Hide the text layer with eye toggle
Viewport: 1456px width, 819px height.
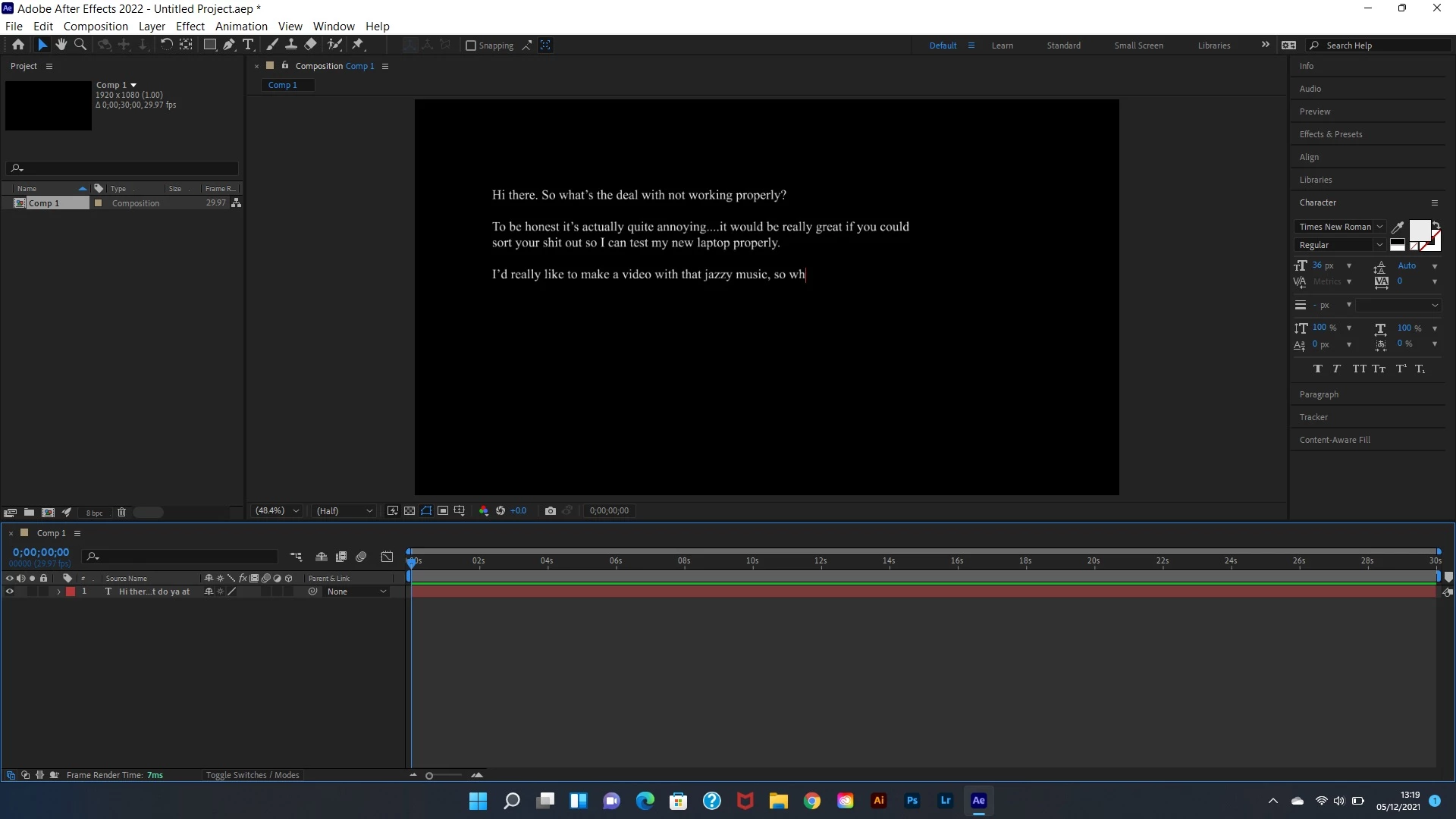click(10, 591)
